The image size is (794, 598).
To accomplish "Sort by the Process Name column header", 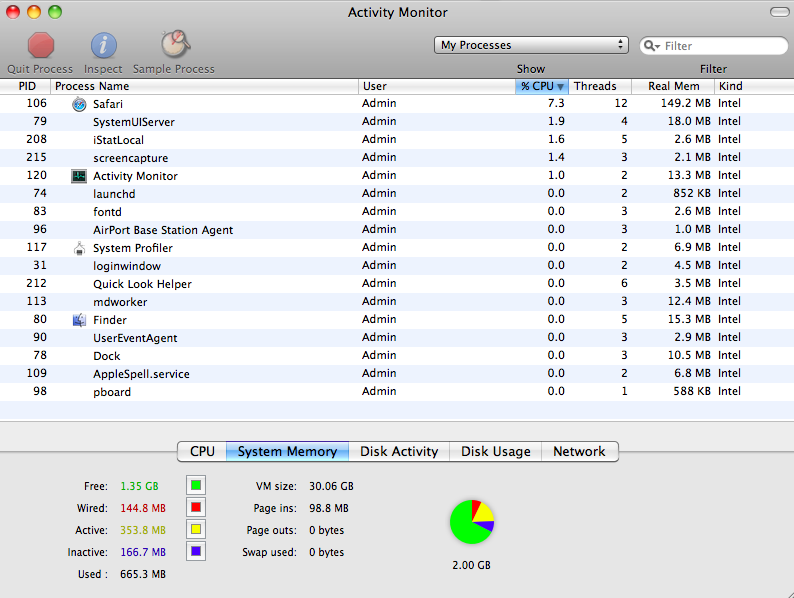I will coord(205,86).
